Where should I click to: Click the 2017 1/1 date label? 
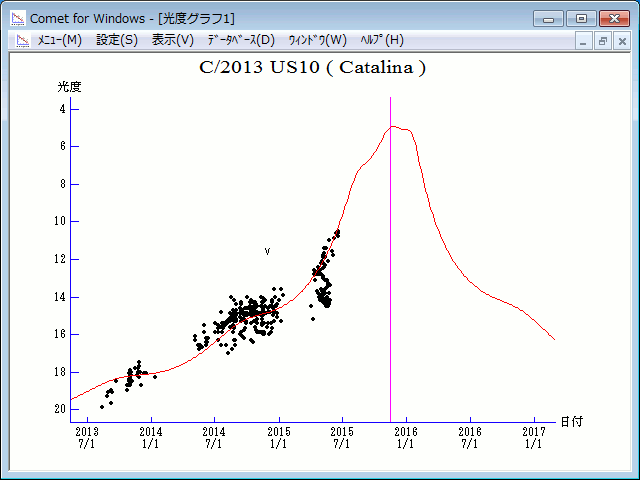[534, 438]
